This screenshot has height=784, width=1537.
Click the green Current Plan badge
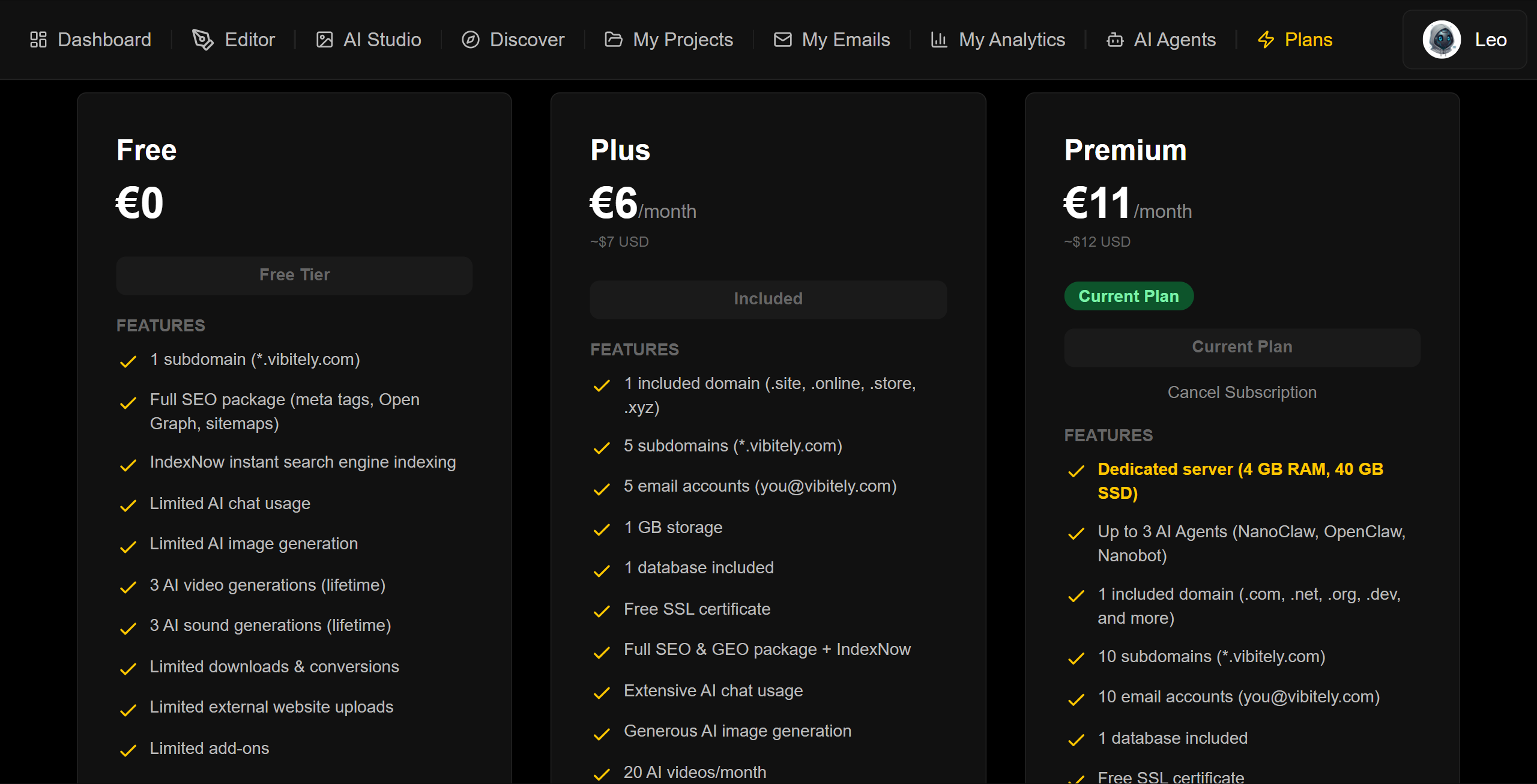coord(1129,295)
